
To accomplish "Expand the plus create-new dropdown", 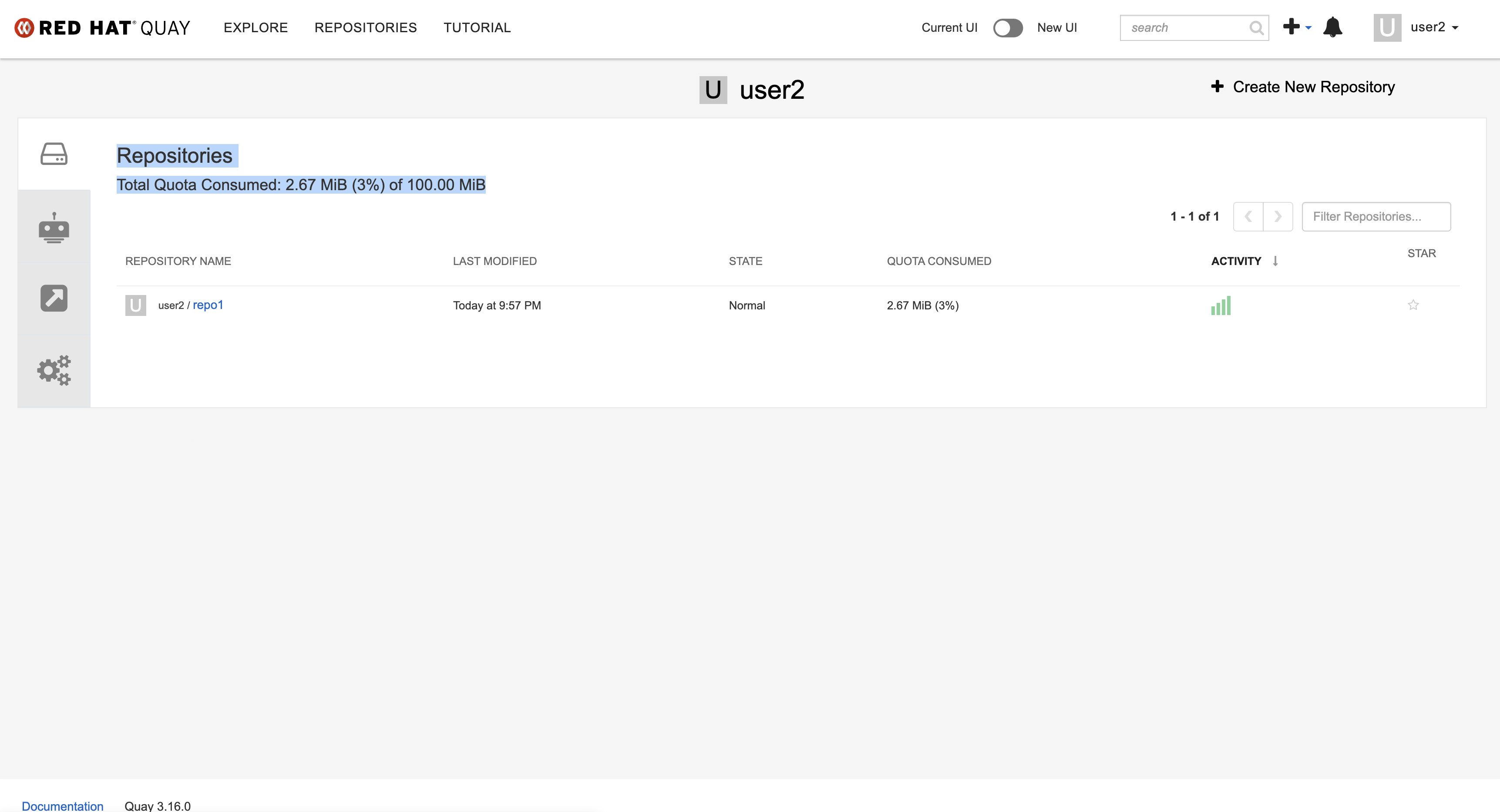I will click(1296, 27).
